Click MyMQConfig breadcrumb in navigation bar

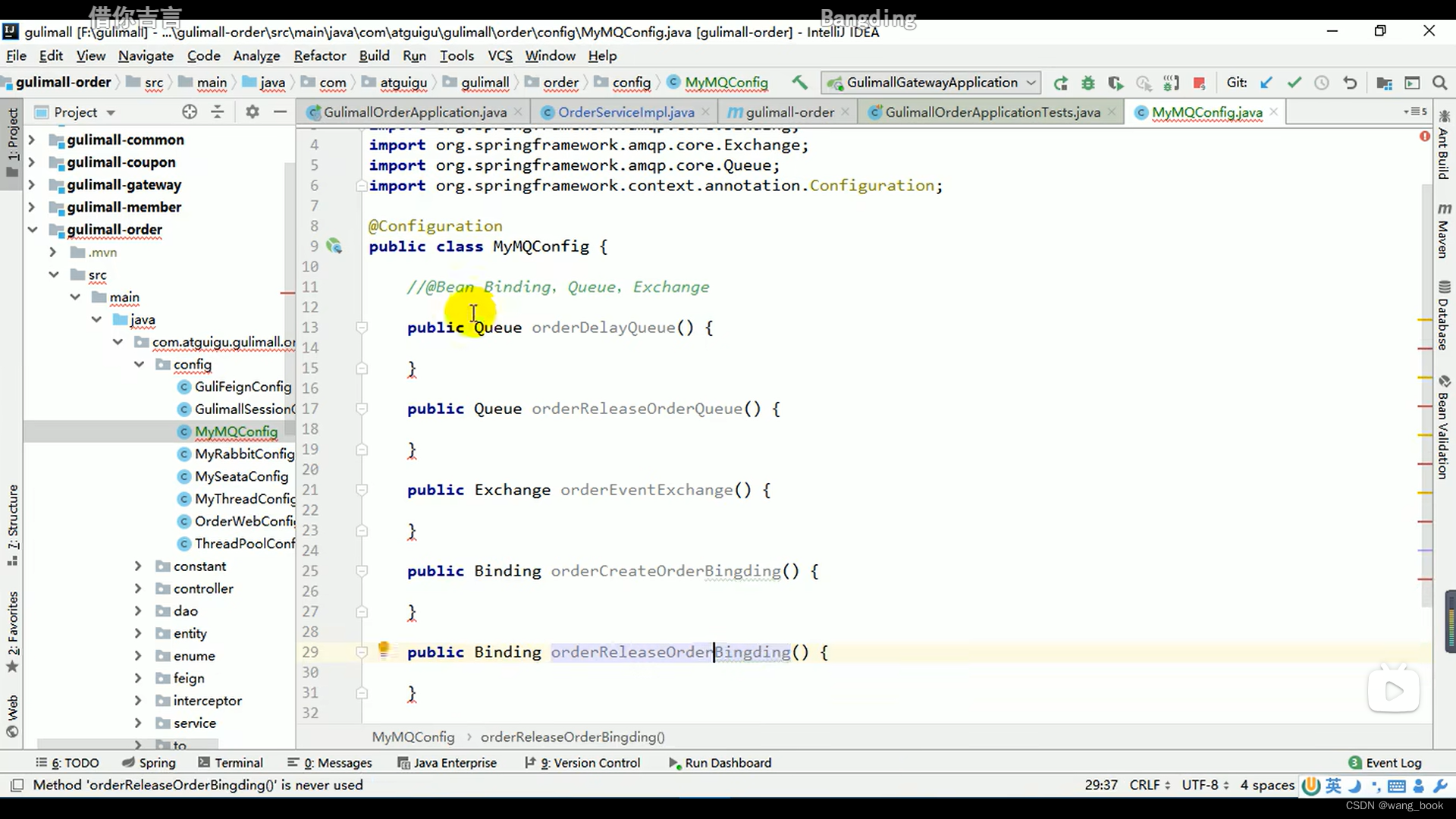[718, 83]
